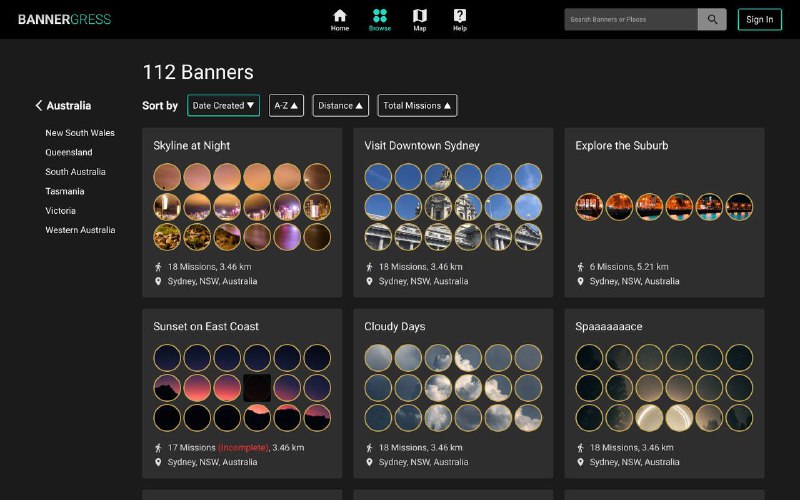Image resolution: width=800 pixels, height=500 pixels.
Task: Go to Home via the house icon
Action: tap(340, 16)
